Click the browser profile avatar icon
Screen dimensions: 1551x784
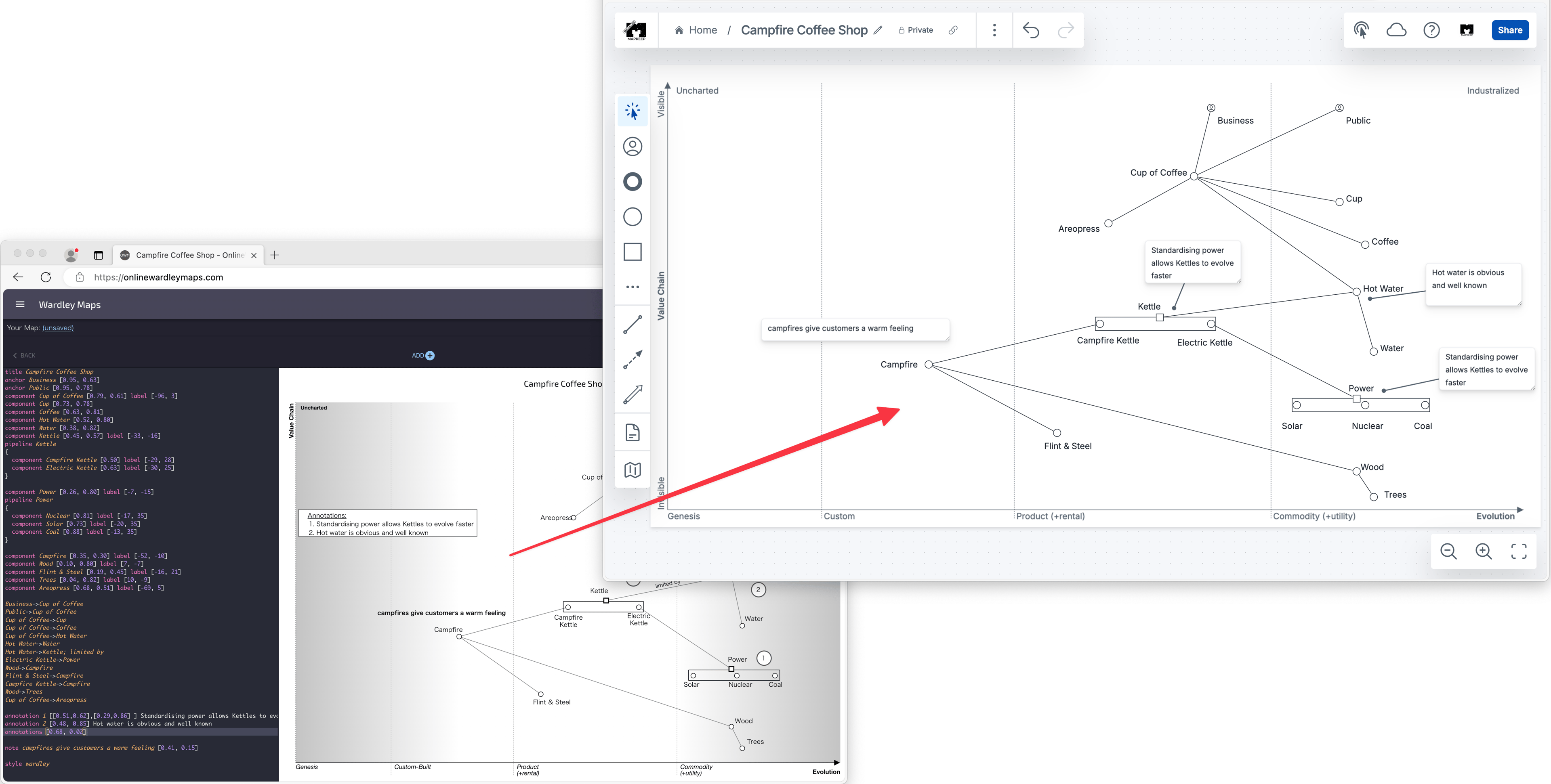click(71, 255)
